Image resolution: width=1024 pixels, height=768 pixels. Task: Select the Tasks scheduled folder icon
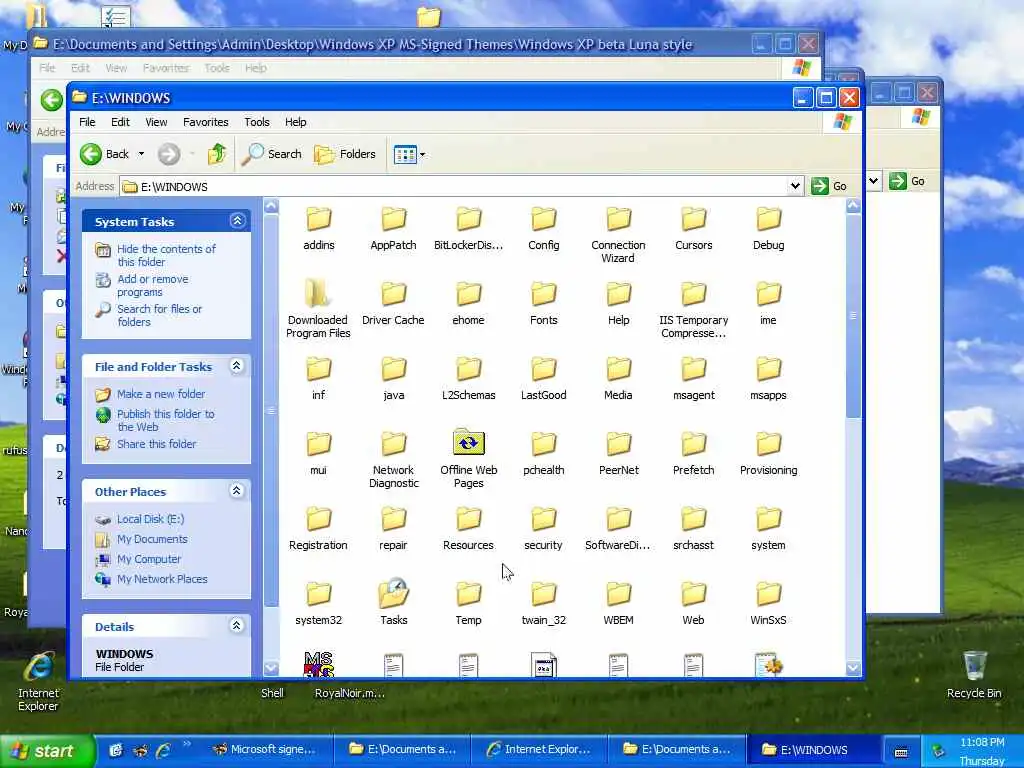tap(394, 594)
